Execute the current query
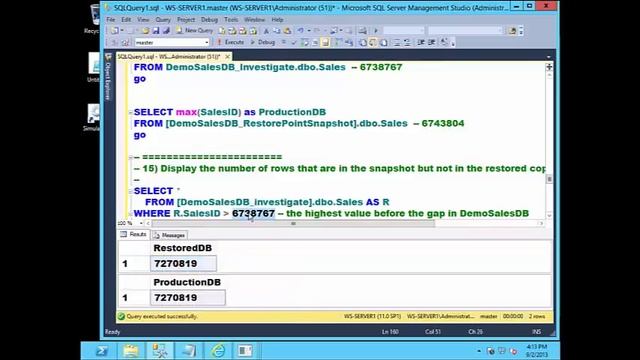The width and height of the screenshot is (640, 360). pos(231,42)
